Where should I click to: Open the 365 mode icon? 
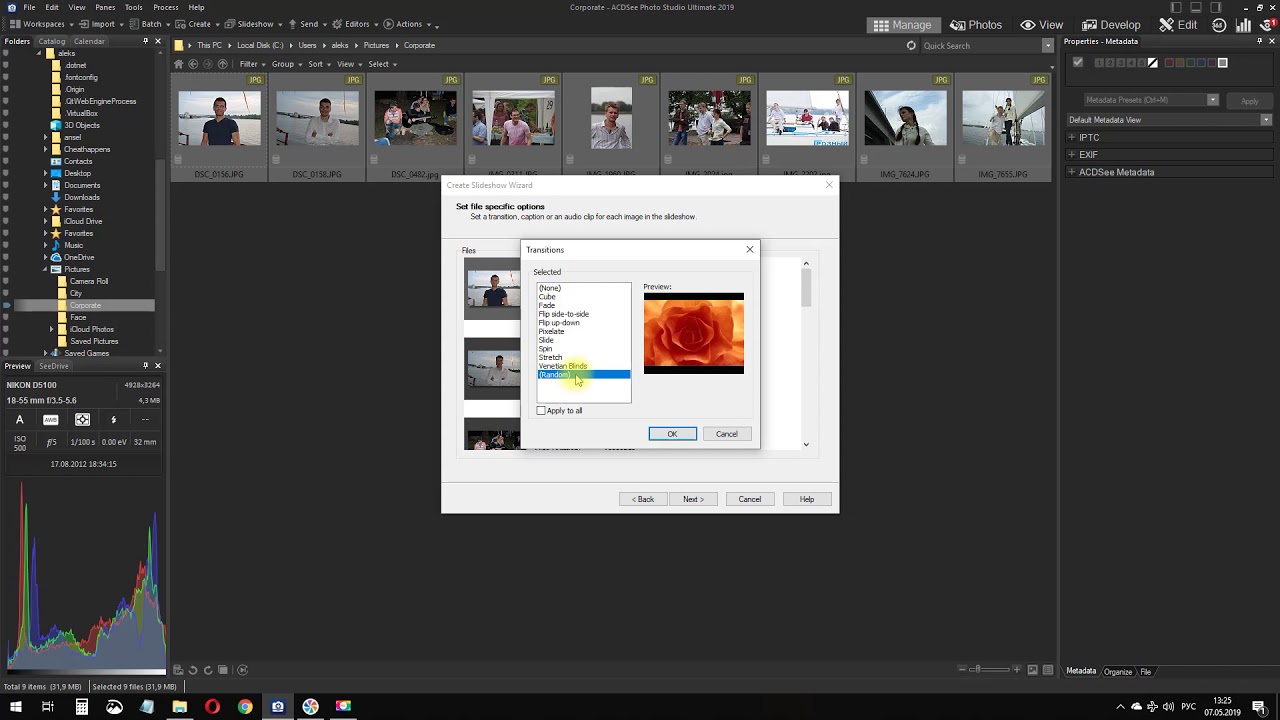click(1218, 25)
